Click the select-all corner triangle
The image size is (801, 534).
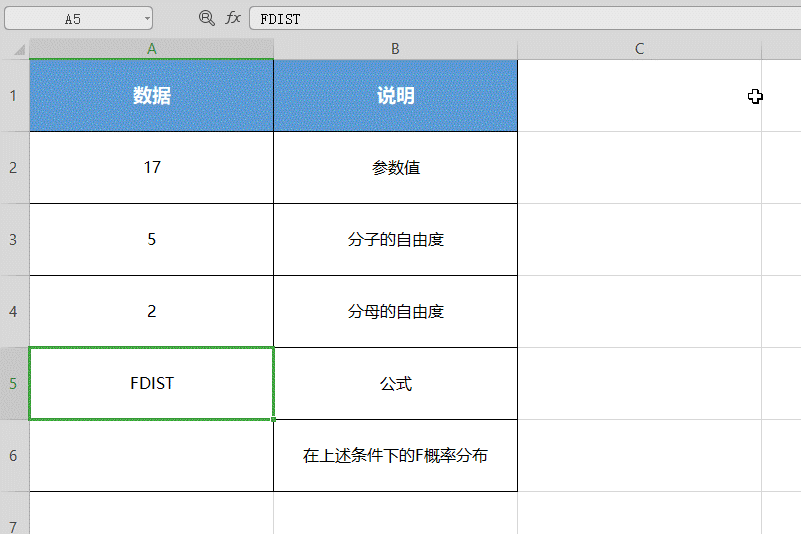[19, 50]
